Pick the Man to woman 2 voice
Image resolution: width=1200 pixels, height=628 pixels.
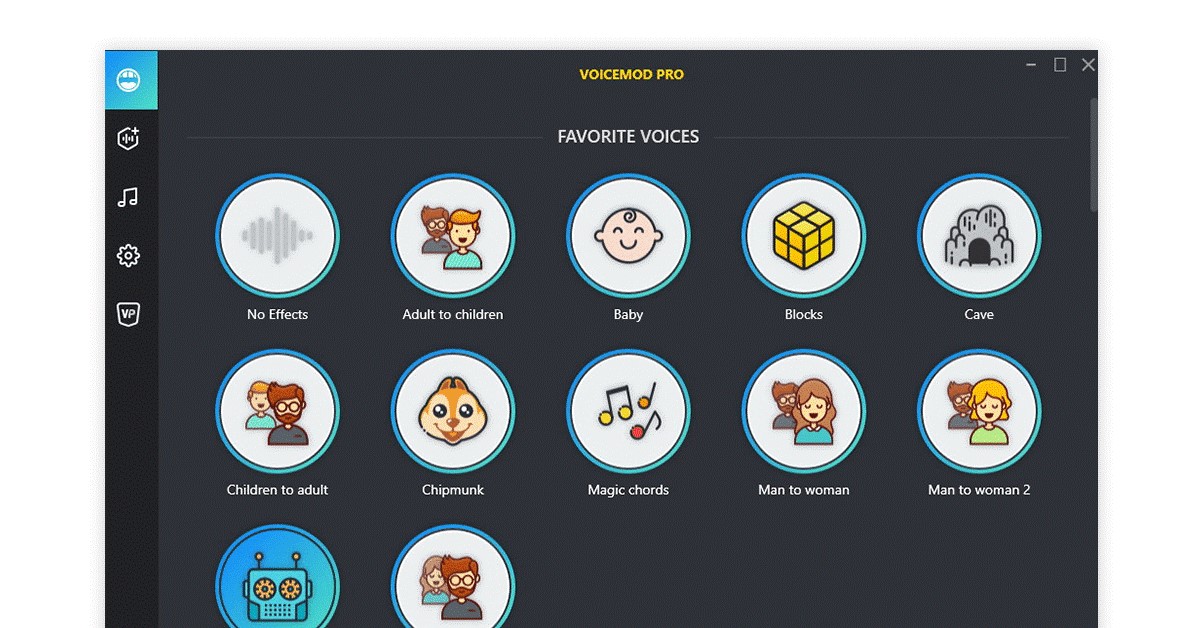(979, 411)
